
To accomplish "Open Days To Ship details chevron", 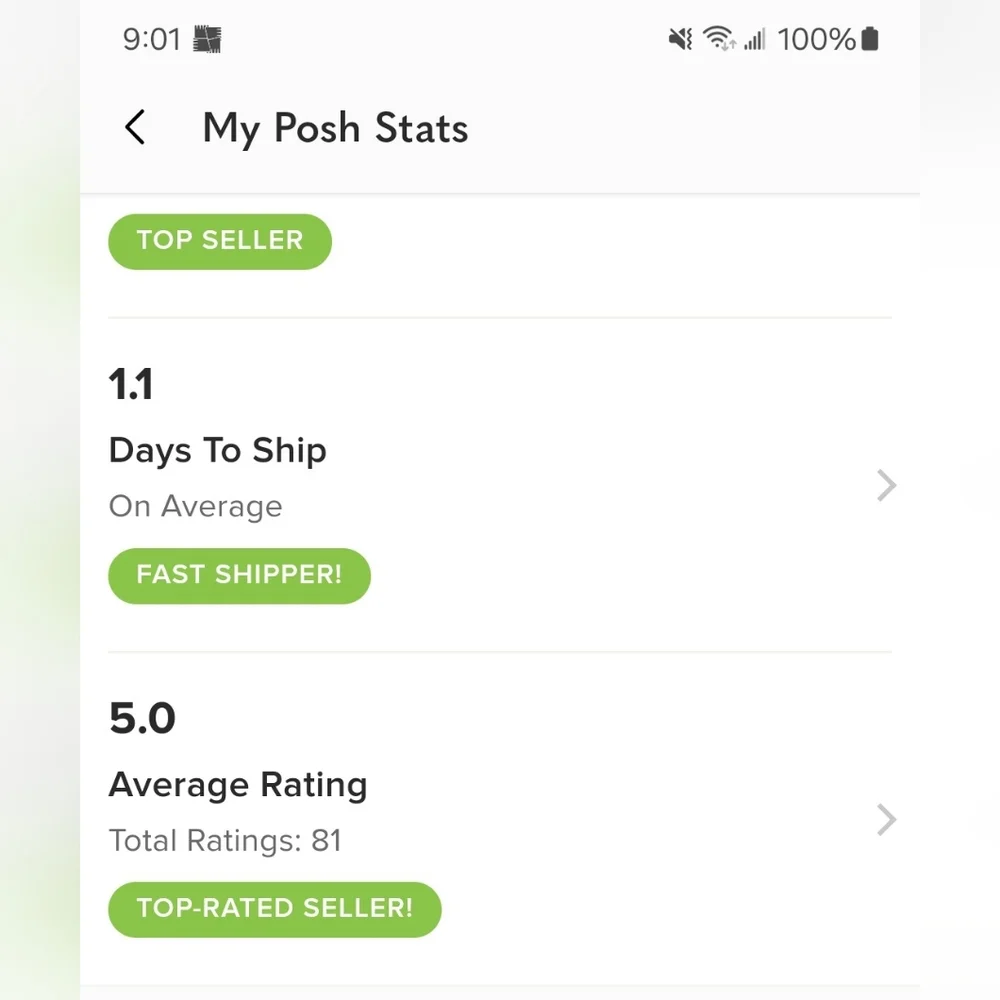I will coord(886,485).
